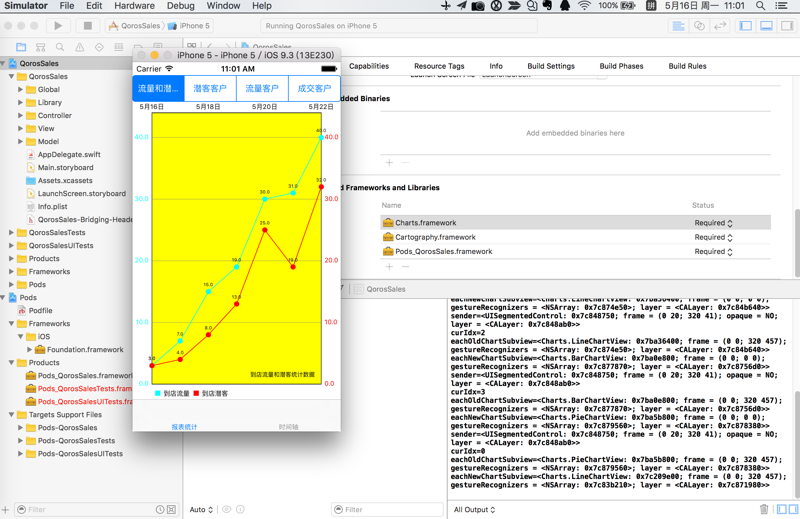Tap the 成交客户 segment in simulator
The height and width of the screenshot is (519, 800).
(314, 89)
